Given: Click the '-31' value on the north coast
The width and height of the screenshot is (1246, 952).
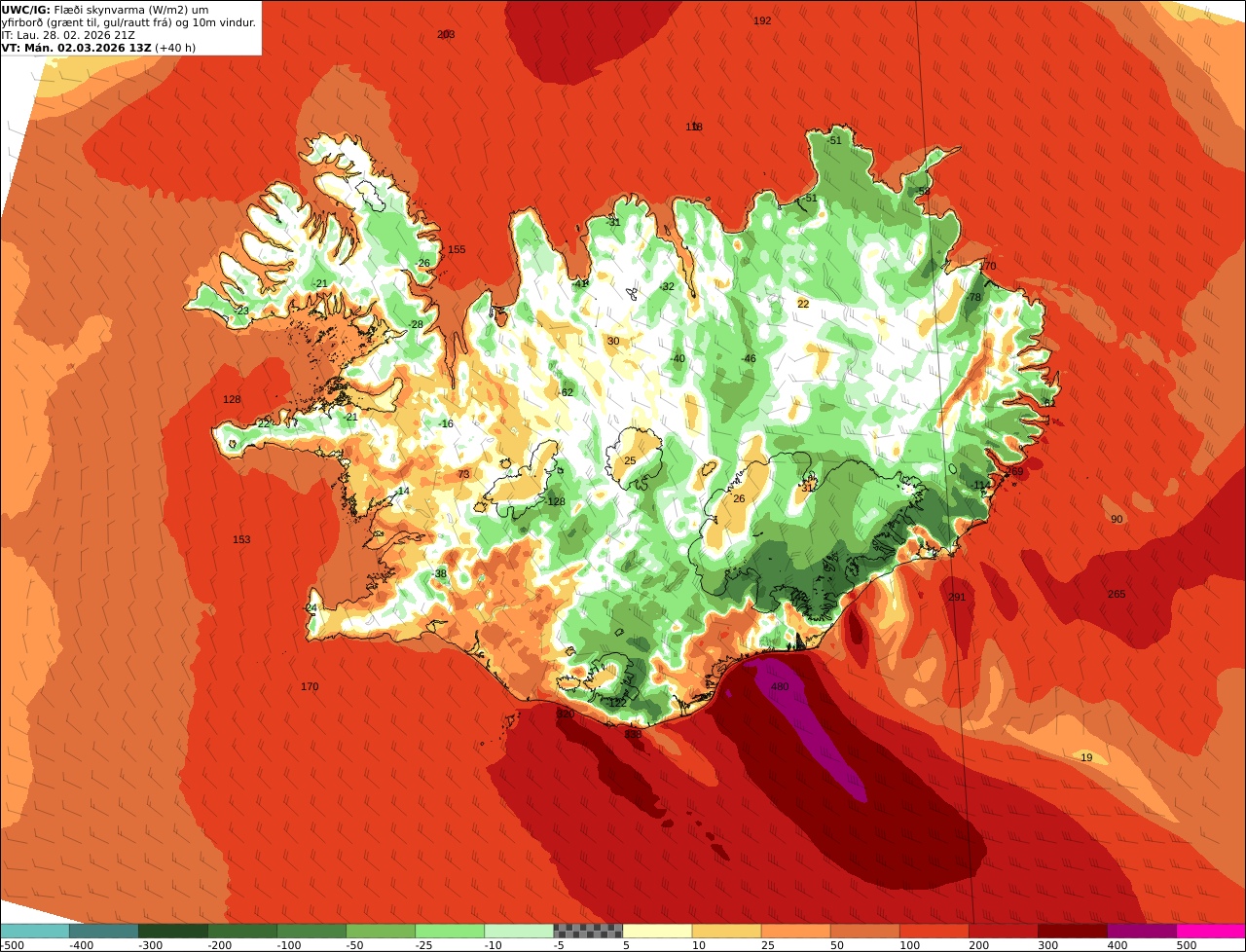Looking at the screenshot, I should [612, 222].
